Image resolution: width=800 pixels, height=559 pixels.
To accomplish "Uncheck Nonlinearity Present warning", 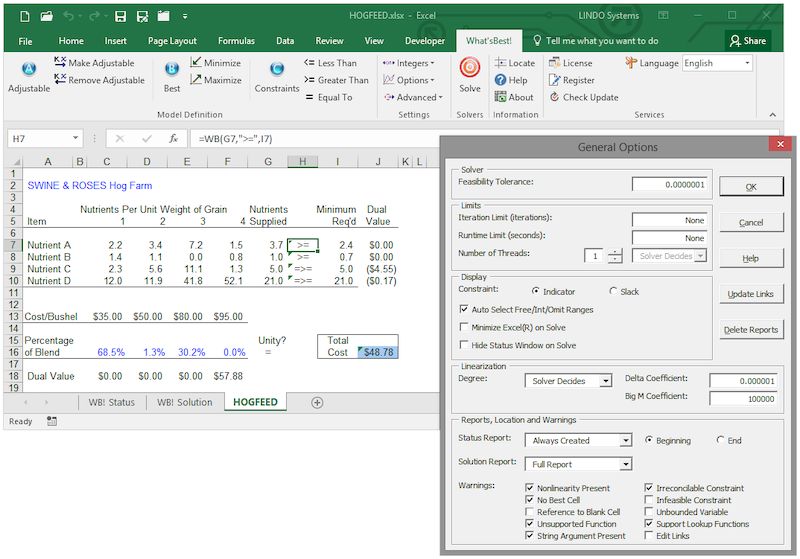I will click(x=530, y=488).
